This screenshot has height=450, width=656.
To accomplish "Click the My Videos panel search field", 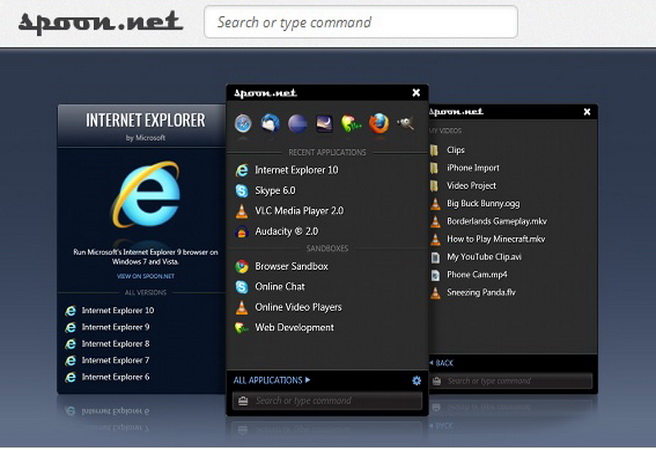I will (x=512, y=381).
